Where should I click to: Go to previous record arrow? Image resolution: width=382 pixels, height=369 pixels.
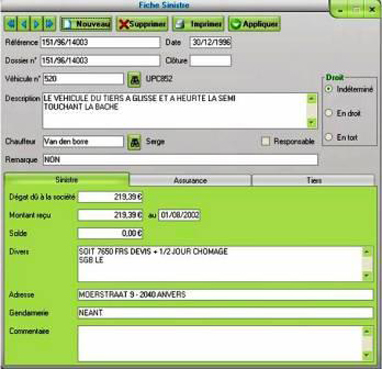click(x=23, y=24)
